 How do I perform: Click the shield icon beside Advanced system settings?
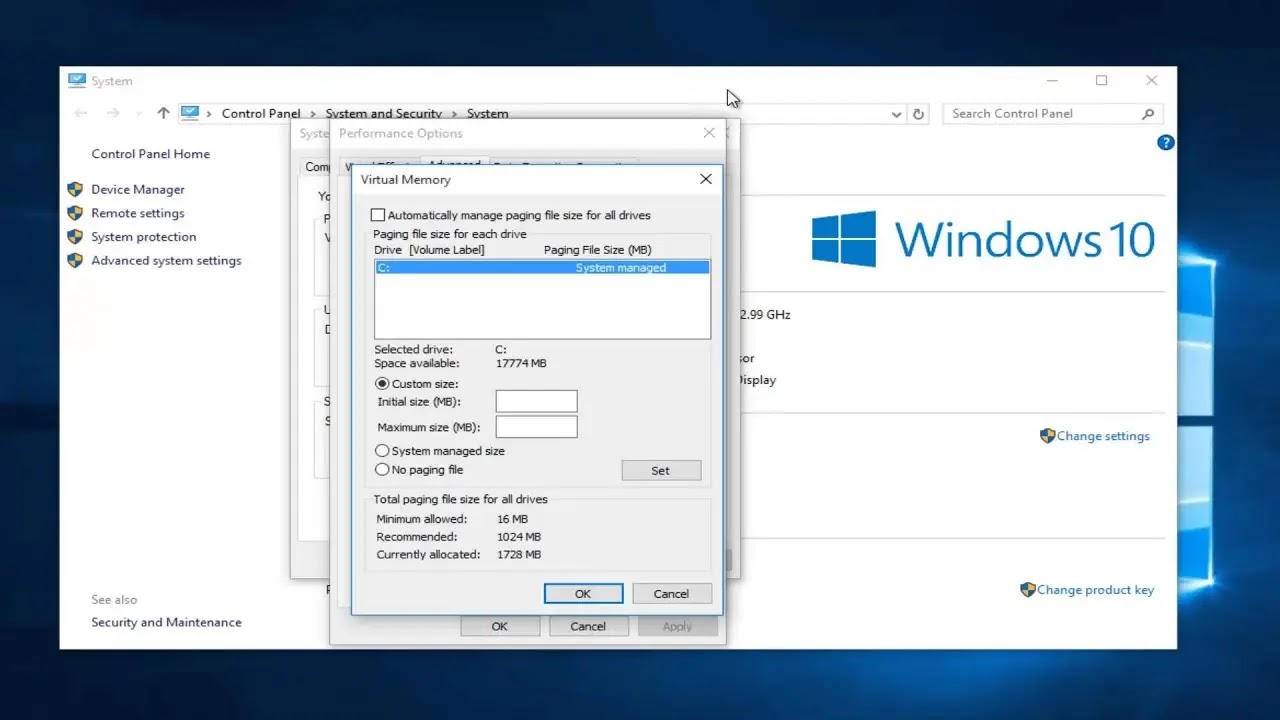pyautogui.click(x=74, y=261)
